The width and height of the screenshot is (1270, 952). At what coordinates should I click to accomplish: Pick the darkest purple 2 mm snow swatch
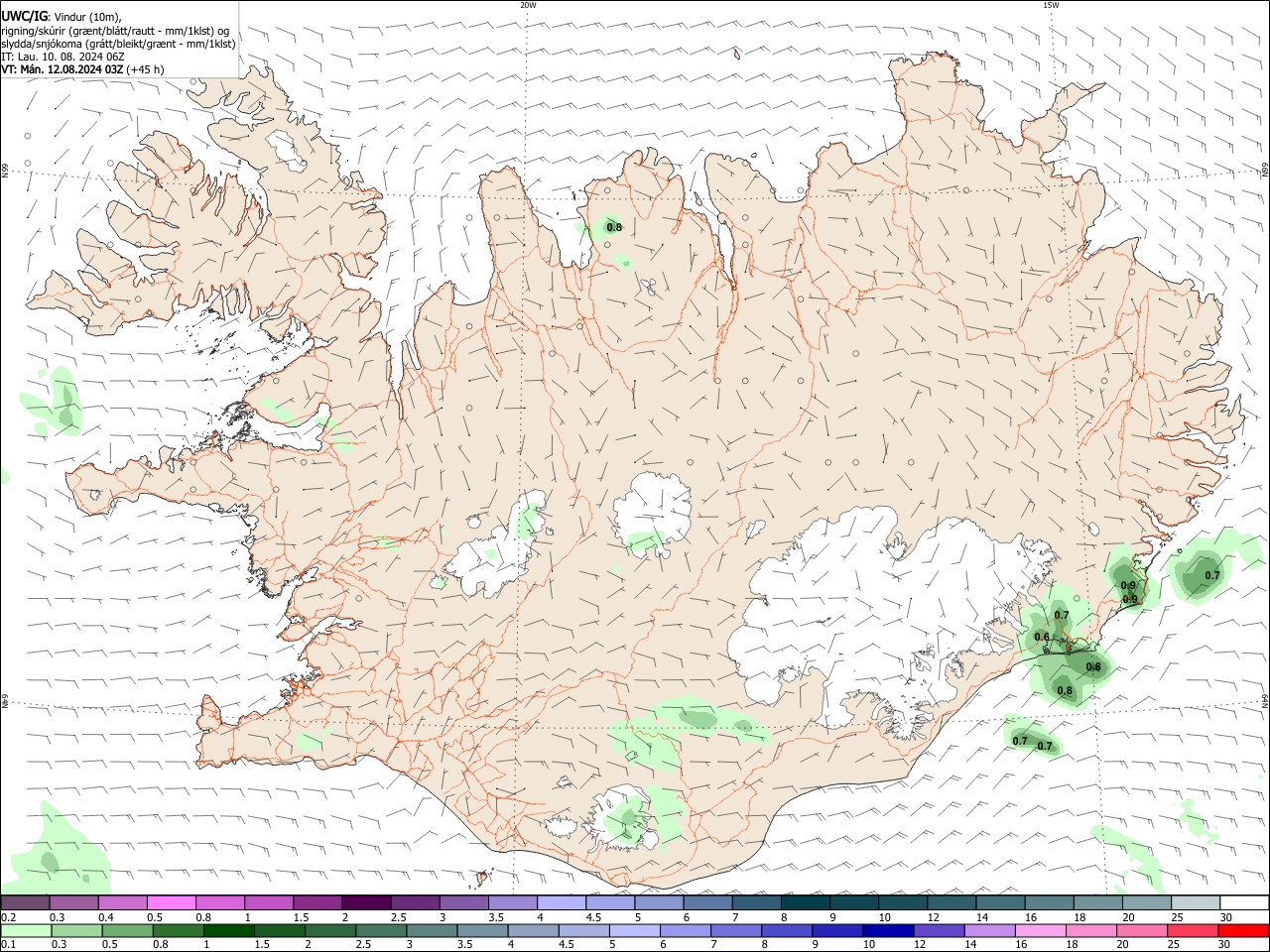(366, 903)
